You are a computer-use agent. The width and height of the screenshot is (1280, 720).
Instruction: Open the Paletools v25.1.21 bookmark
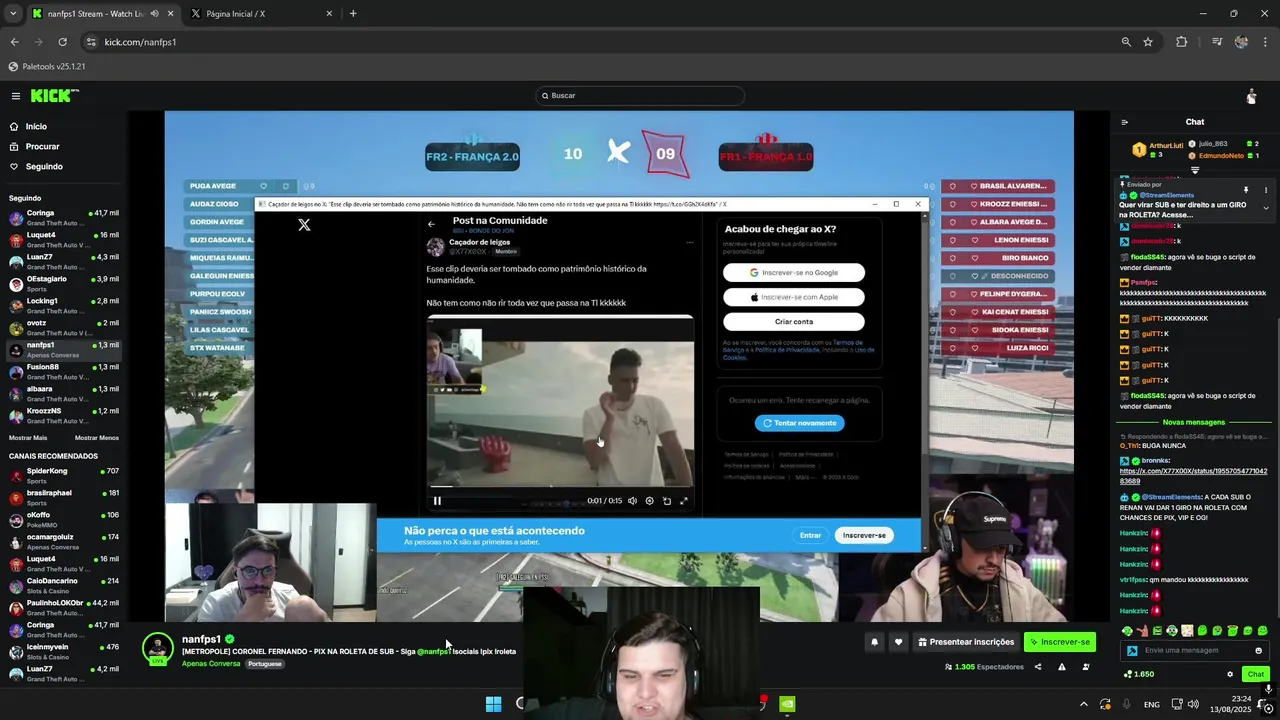pyautogui.click(x=47, y=67)
